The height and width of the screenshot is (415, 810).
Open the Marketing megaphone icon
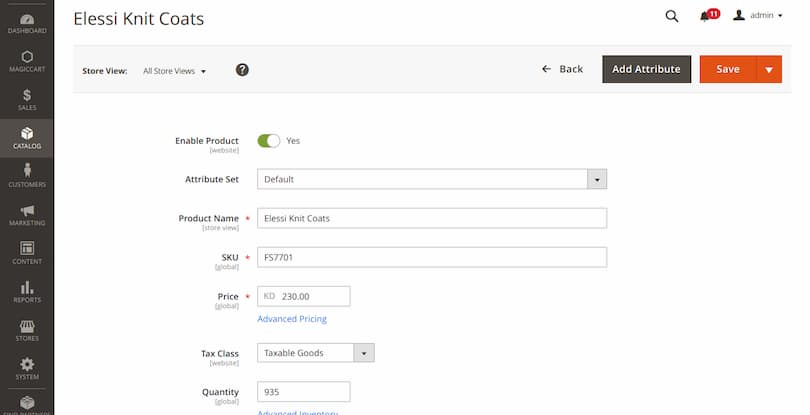point(27,214)
